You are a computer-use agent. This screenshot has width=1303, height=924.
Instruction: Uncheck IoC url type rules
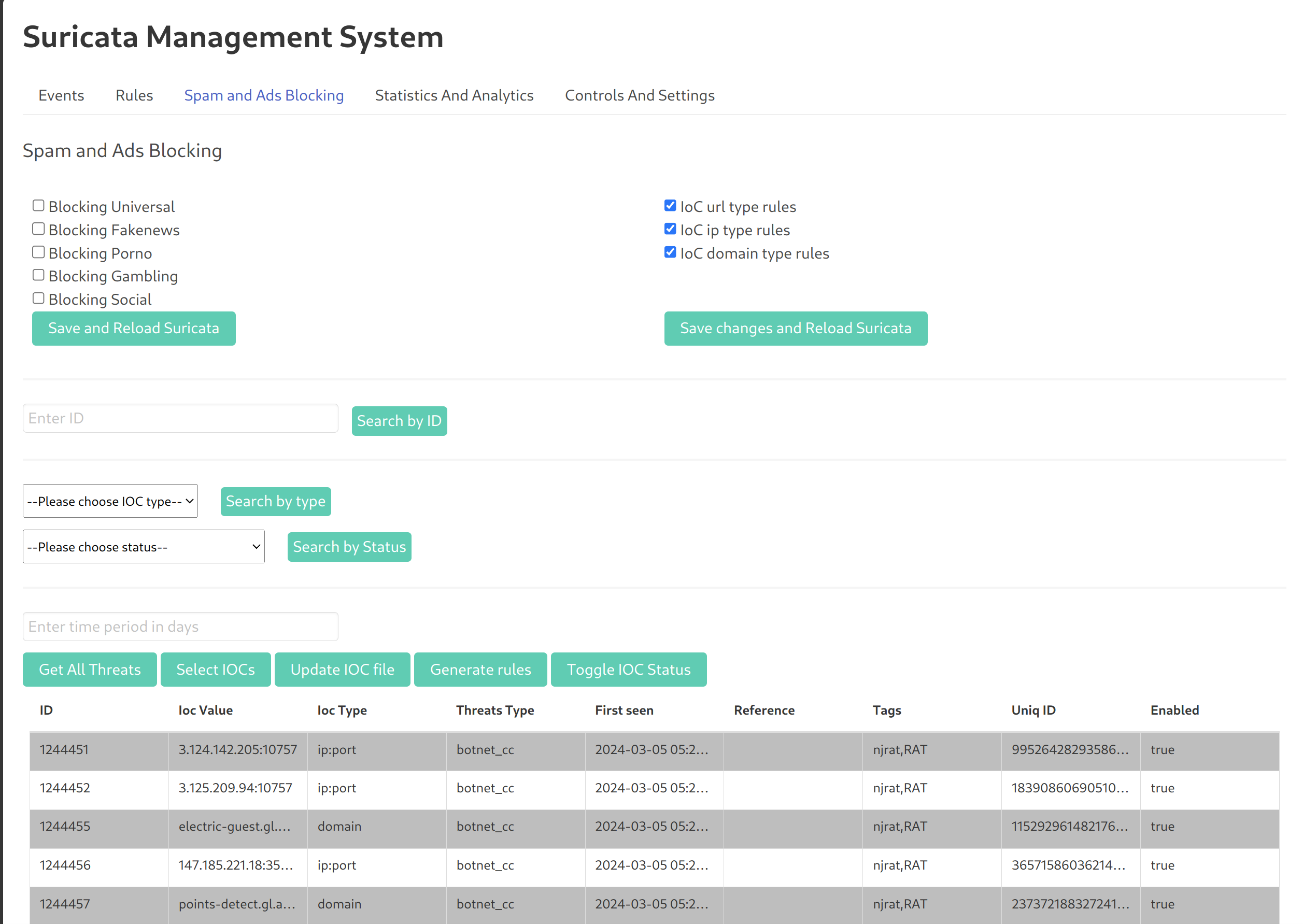coord(670,205)
